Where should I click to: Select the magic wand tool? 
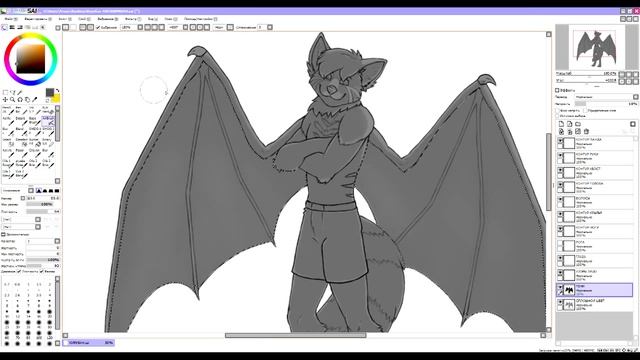[20, 93]
